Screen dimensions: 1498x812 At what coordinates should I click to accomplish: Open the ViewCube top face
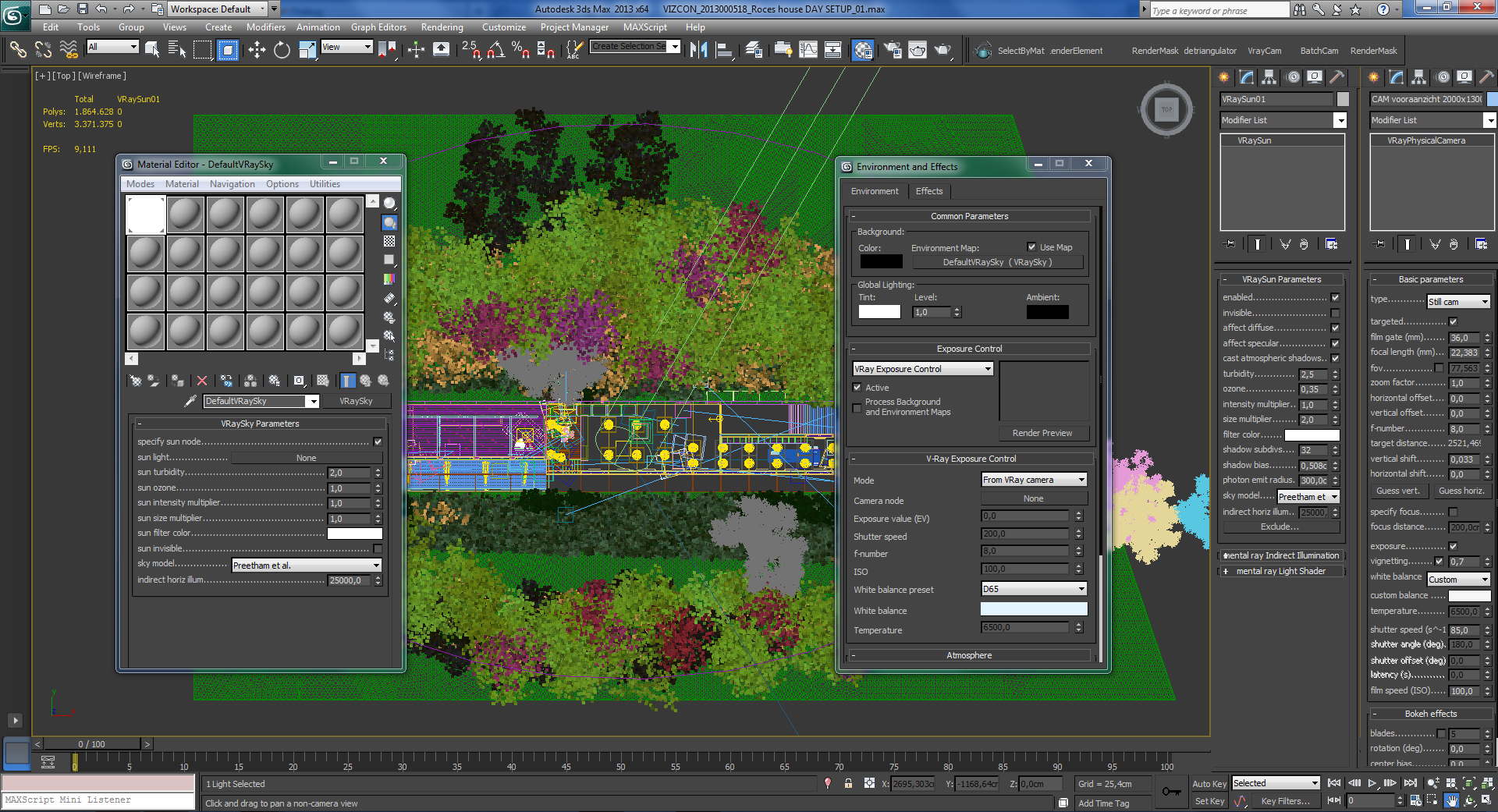pos(1166,109)
